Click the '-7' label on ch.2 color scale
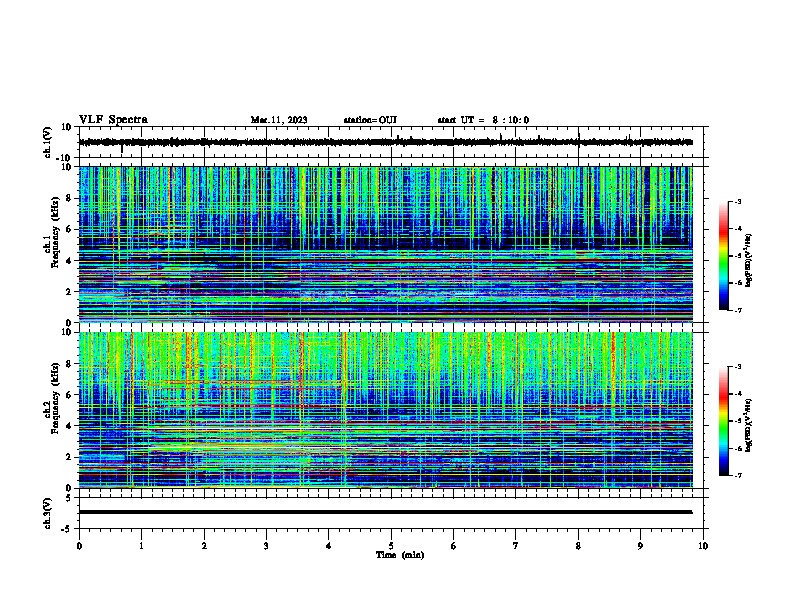 tap(737, 475)
